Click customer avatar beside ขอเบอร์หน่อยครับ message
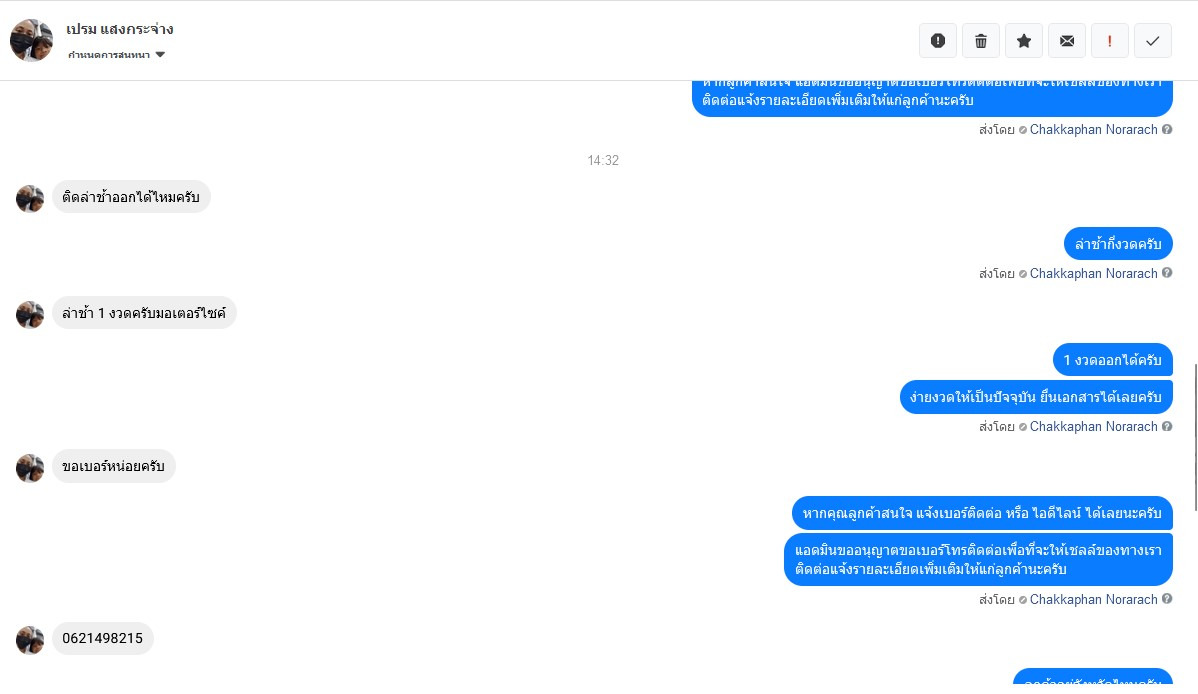This screenshot has height=694, width=1198. tap(30, 468)
